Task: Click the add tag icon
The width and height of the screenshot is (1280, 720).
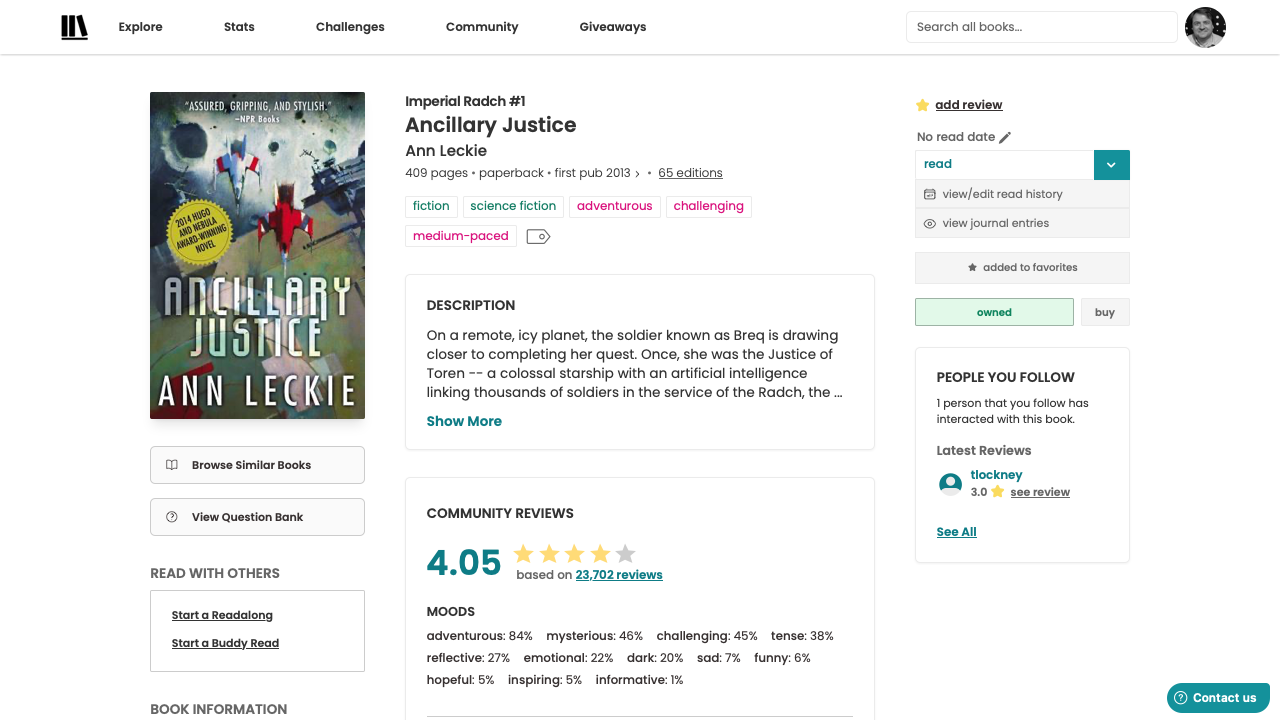Action: click(x=538, y=237)
